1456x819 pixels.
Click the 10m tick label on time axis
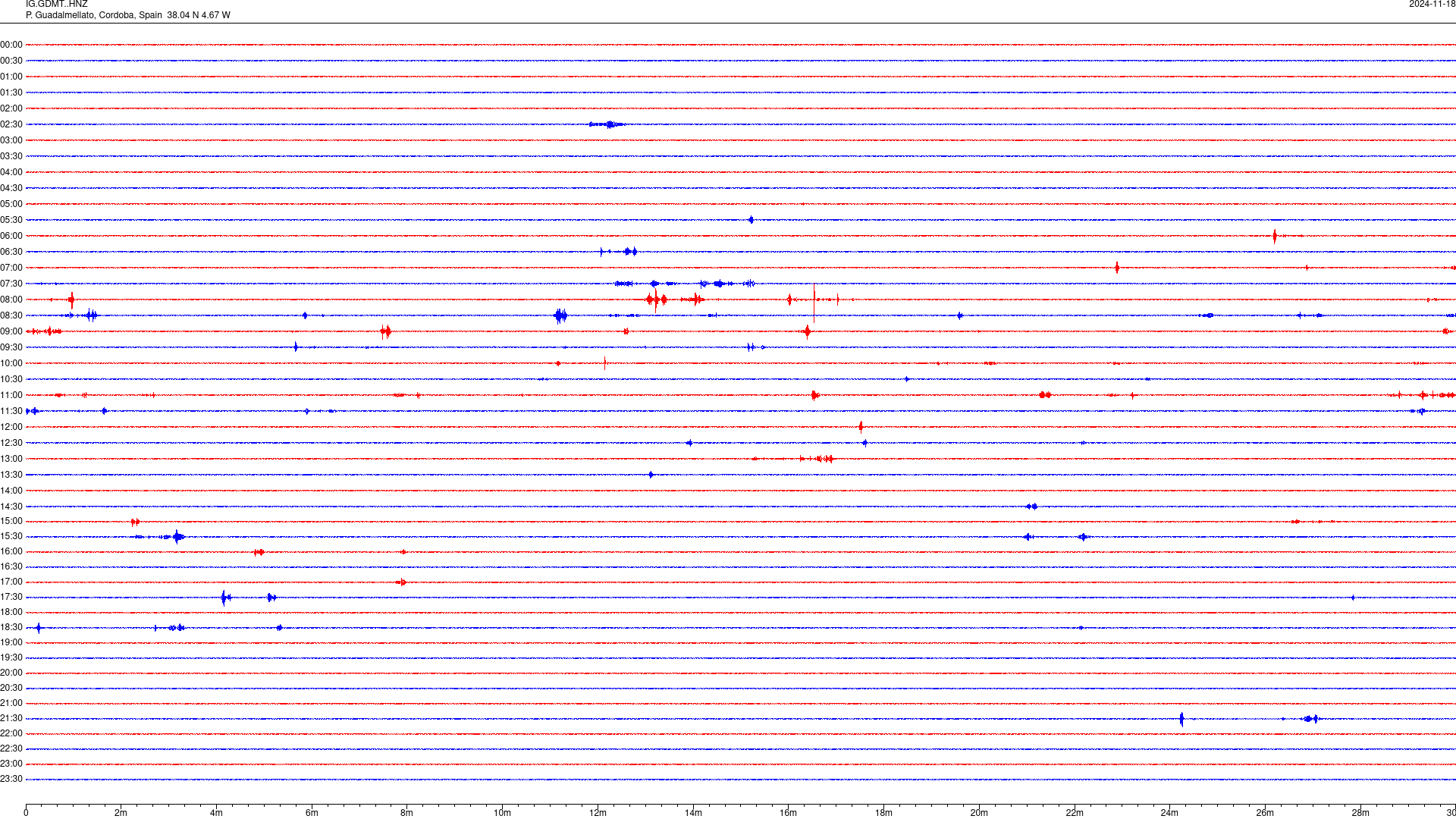(502, 813)
